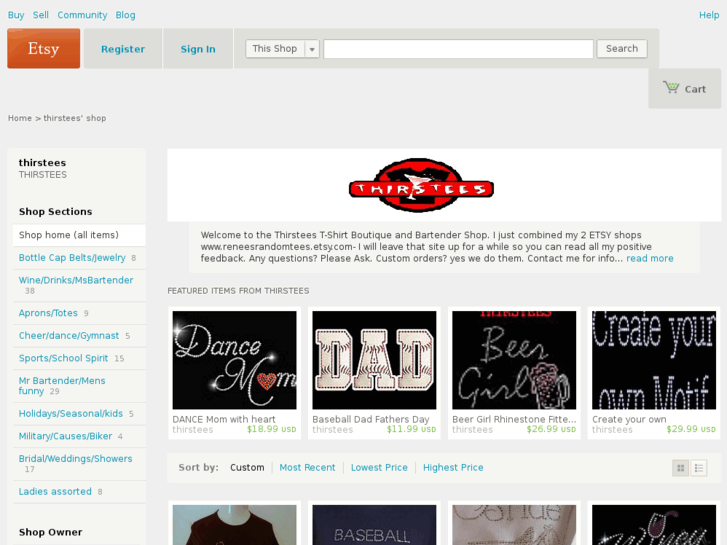Open Holidays/Seasonal/kids section
Viewport: 727px width, 545px height.
(x=70, y=413)
